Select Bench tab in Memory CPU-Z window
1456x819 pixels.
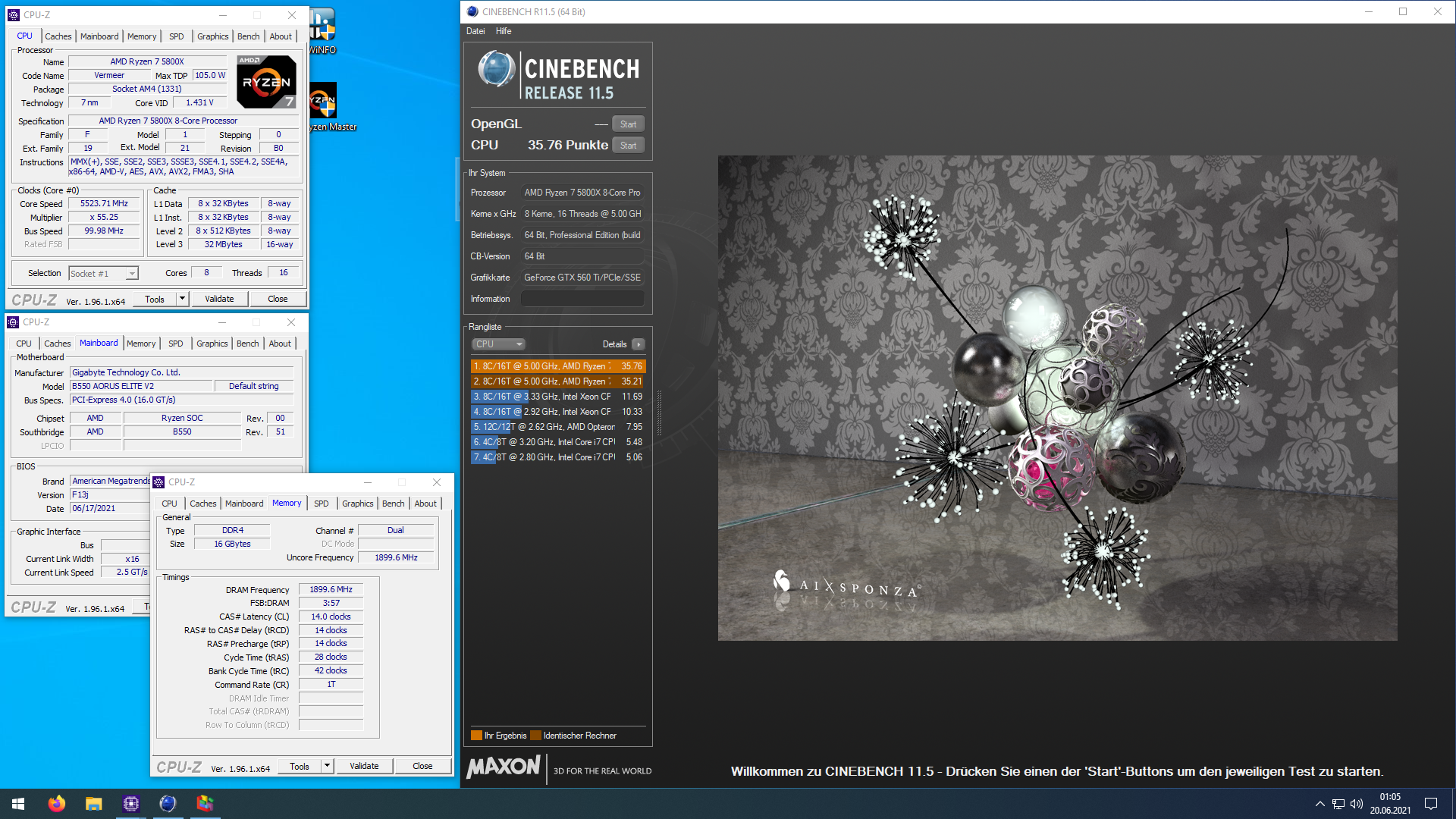(393, 504)
